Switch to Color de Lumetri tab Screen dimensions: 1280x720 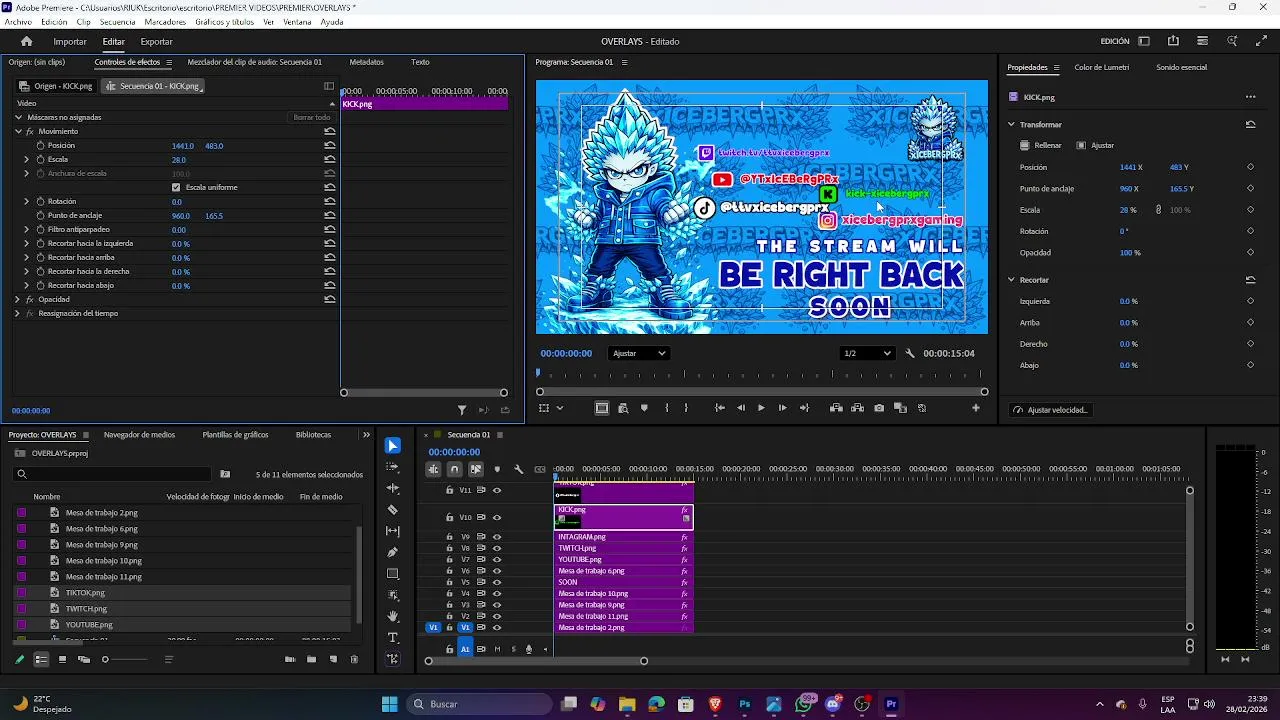pos(1102,67)
